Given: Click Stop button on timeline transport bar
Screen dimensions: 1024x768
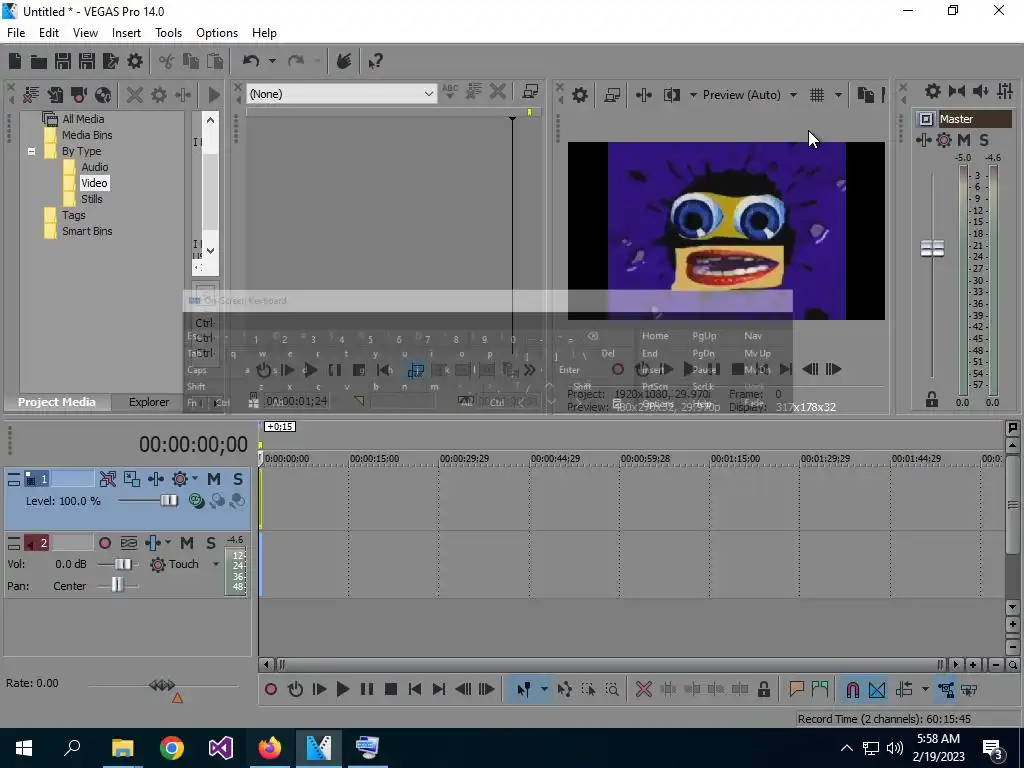Looking at the screenshot, I should click(391, 689).
